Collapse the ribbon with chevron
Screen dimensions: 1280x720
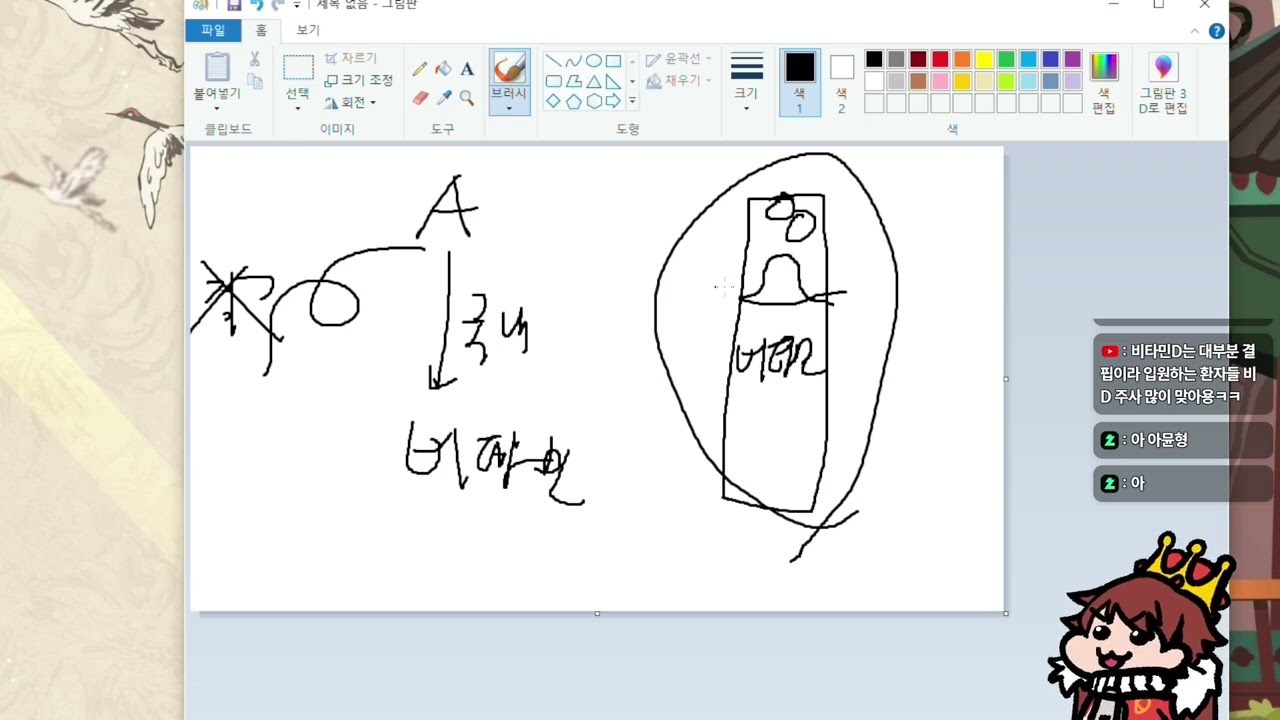1195,31
